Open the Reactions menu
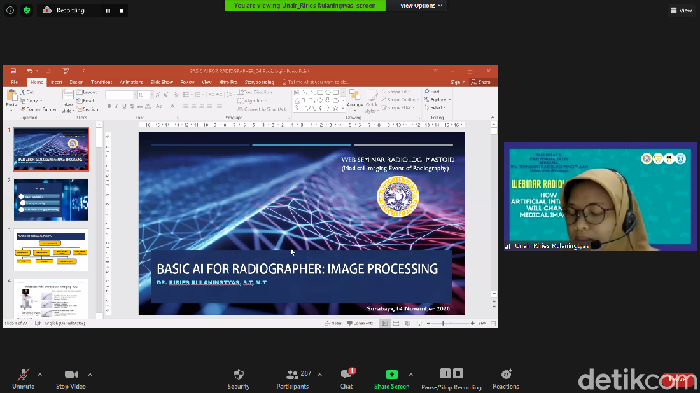Image resolution: width=700 pixels, height=393 pixels. pos(506,379)
